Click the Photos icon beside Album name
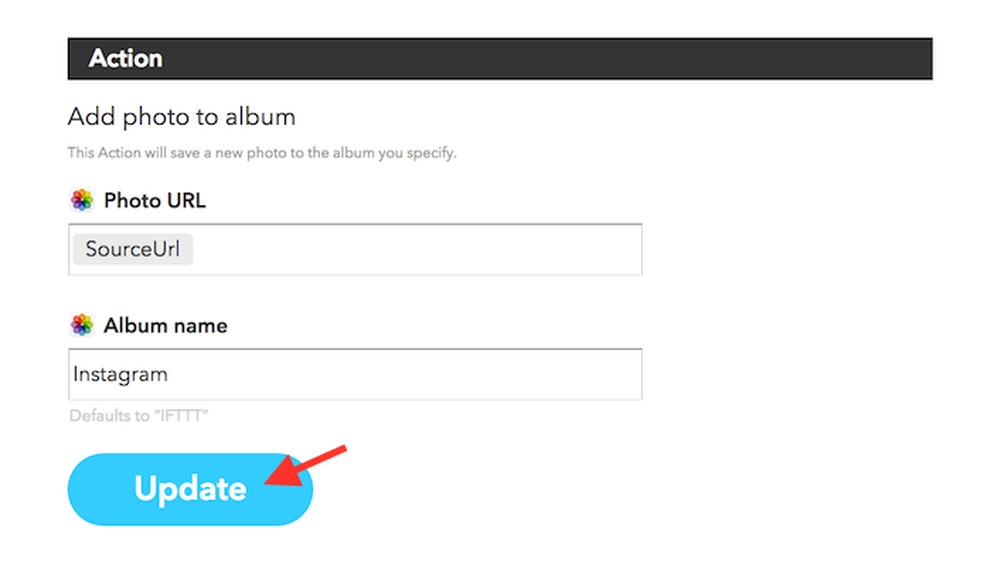 tap(82, 325)
